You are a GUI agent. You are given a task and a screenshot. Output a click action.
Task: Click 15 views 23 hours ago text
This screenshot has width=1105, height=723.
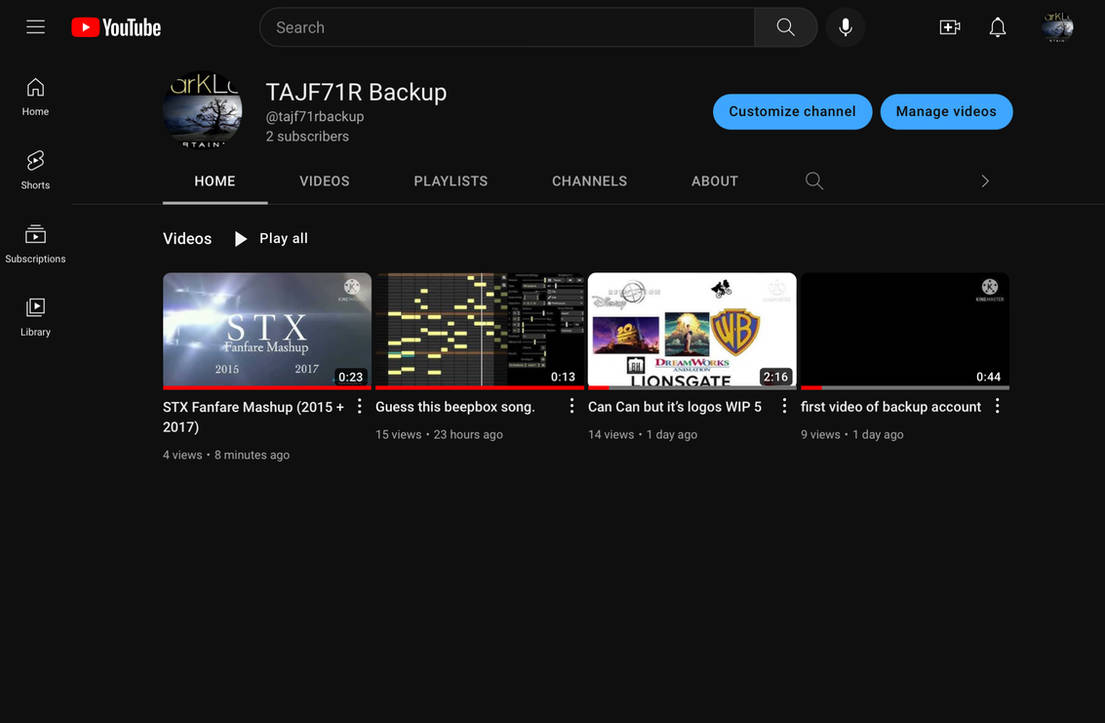pos(439,435)
